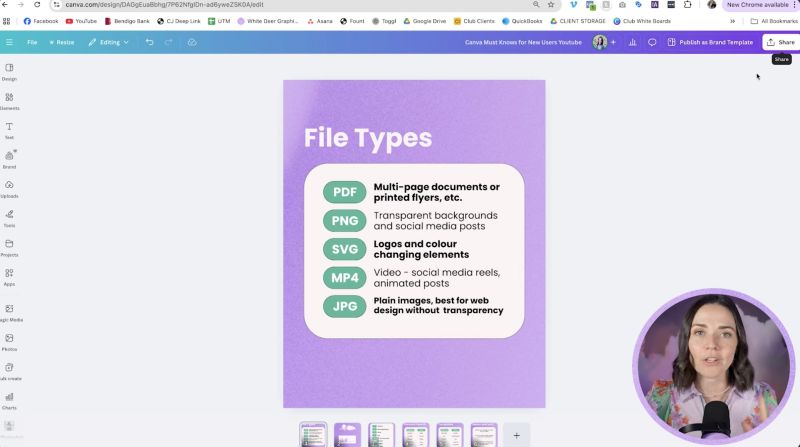Open the Bendigo Bank bookmark

pos(127,21)
